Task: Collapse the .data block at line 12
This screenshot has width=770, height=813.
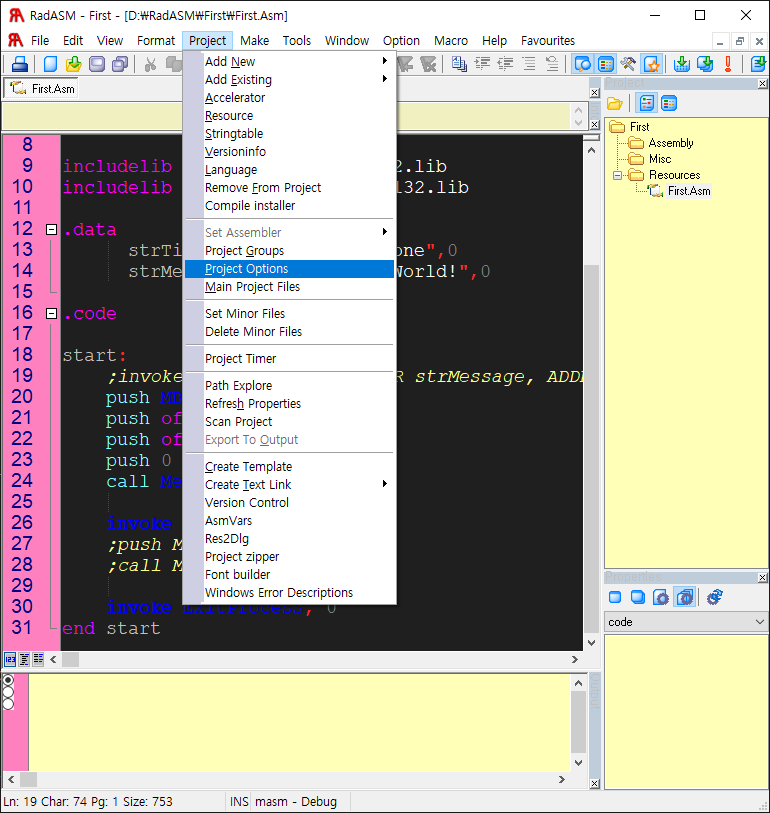Action: coord(51,230)
